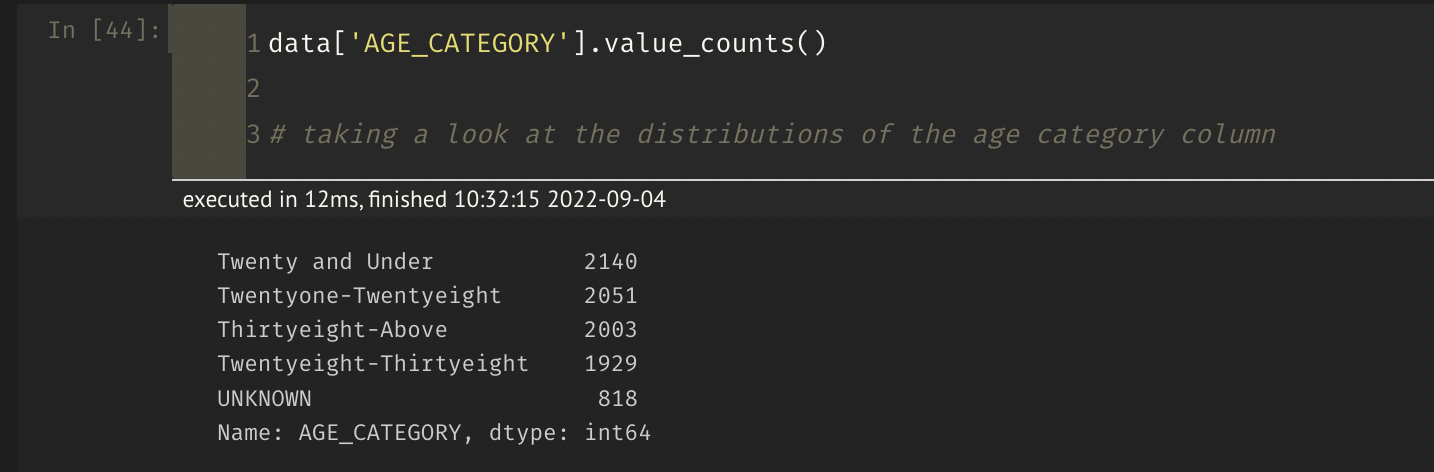The image size is (1434, 472).
Task: Place cursor on empty code line 2
Action: click(x=600, y=89)
